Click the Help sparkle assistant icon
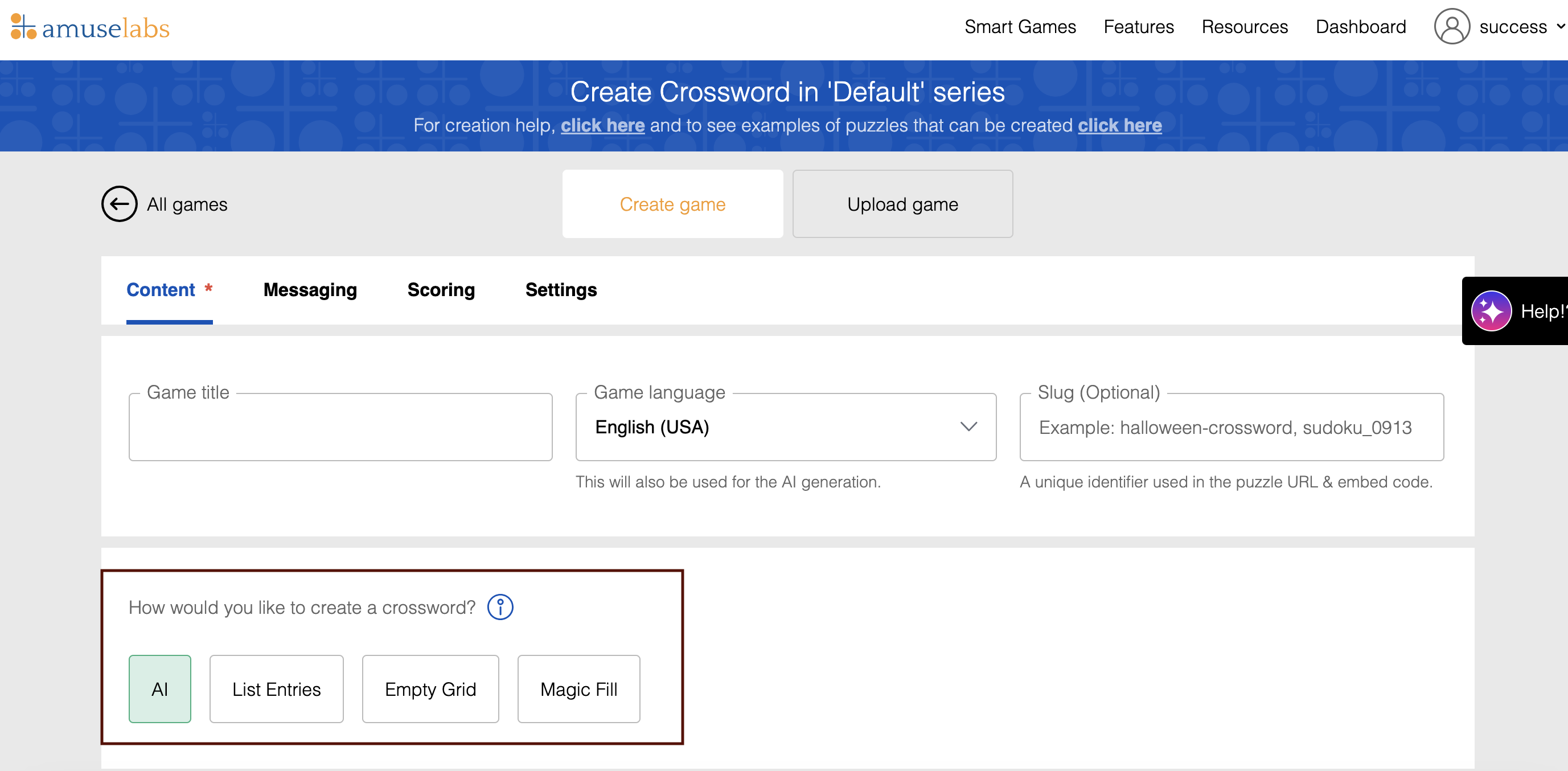1568x771 pixels. tap(1491, 311)
